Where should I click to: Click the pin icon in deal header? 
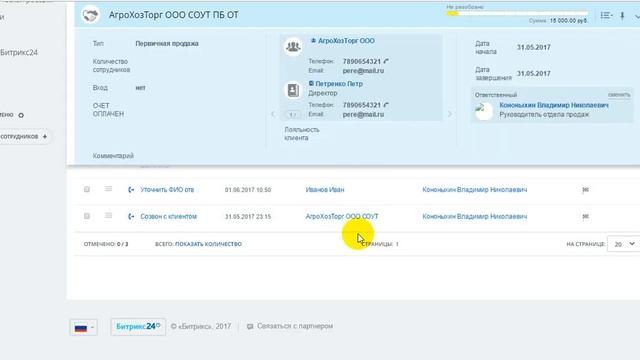[622, 16]
